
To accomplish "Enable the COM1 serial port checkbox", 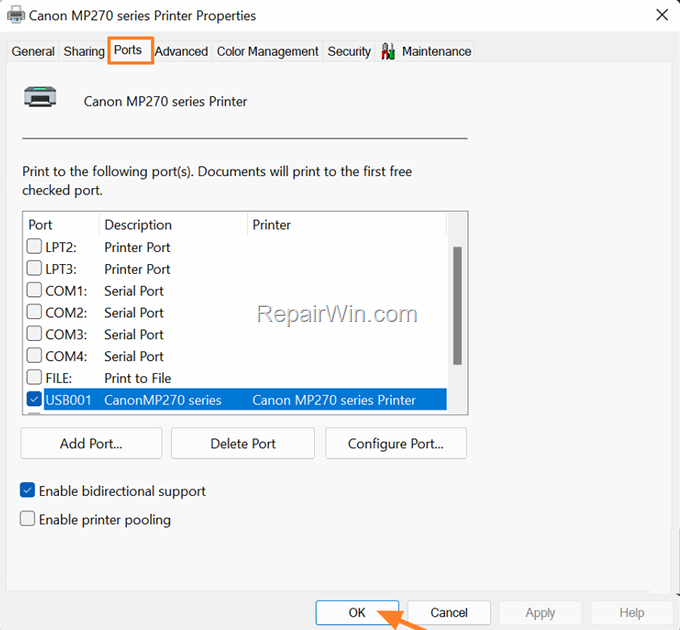I will pos(34,290).
